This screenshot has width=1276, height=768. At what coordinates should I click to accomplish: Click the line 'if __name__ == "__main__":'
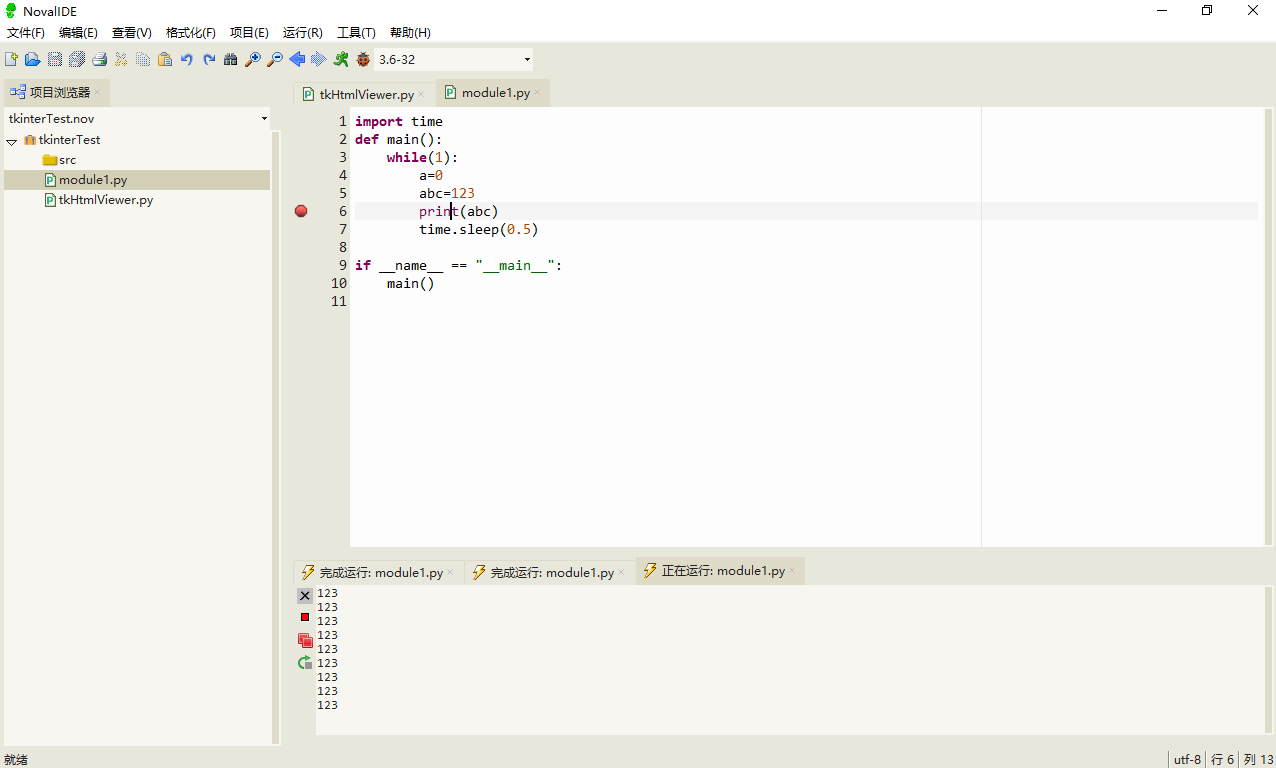point(459,265)
